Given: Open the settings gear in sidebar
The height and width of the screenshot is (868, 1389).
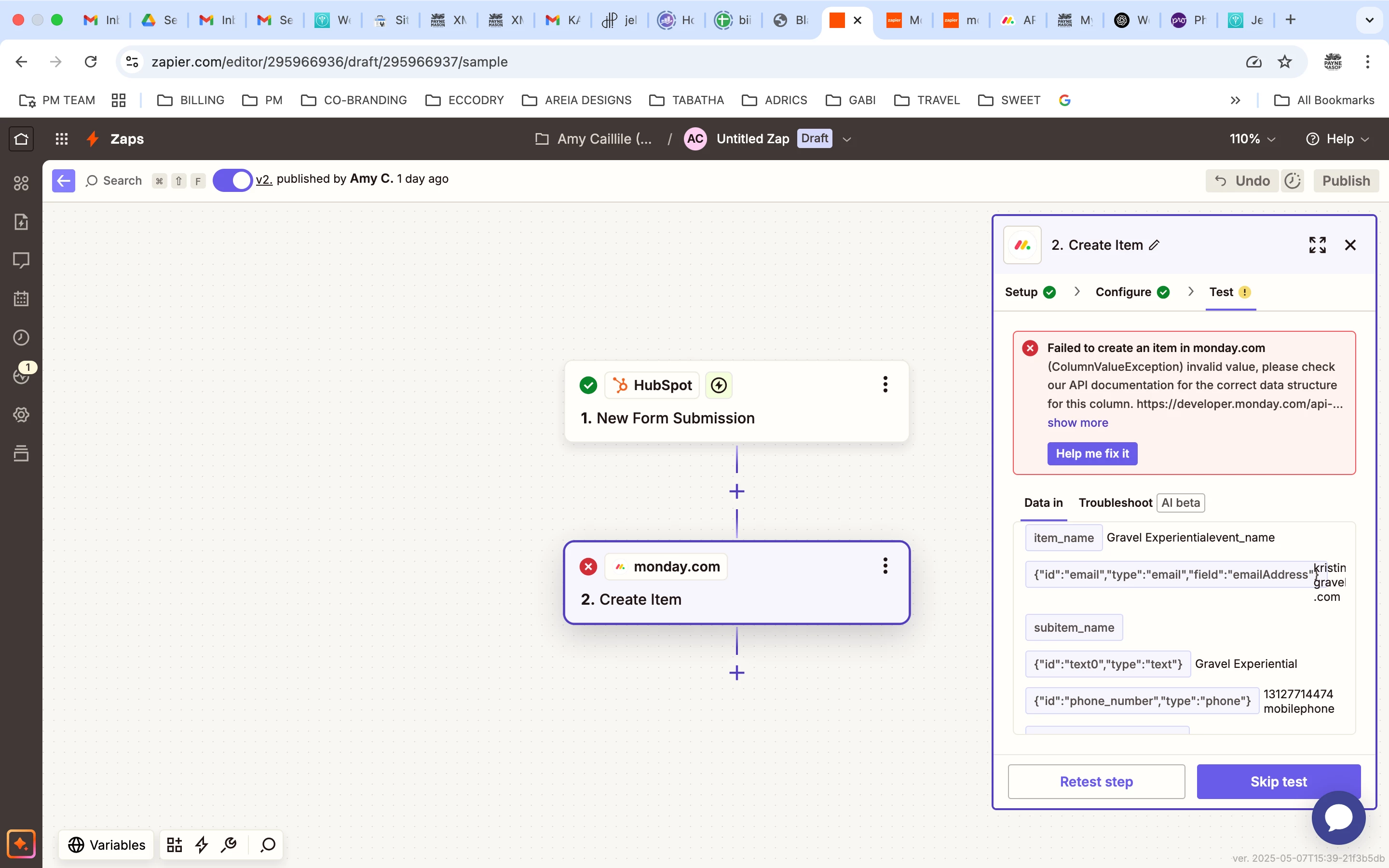Looking at the screenshot, I should [21, 415].
